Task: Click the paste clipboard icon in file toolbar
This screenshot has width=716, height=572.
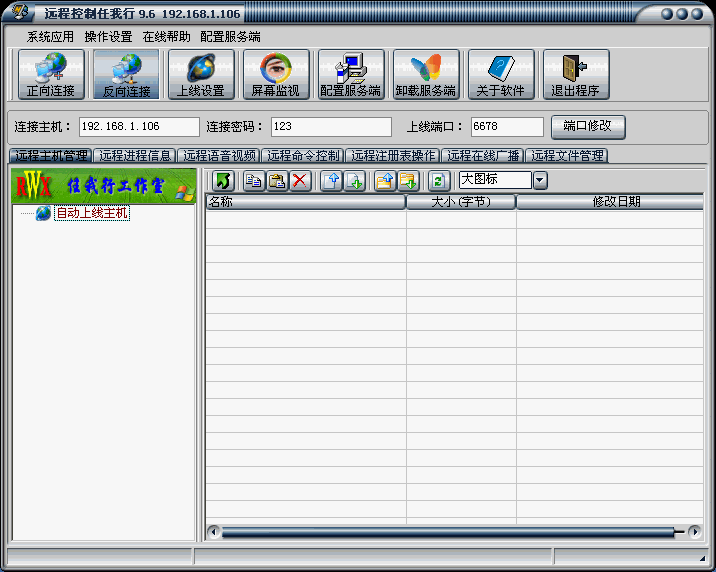Action: [276, 180]
